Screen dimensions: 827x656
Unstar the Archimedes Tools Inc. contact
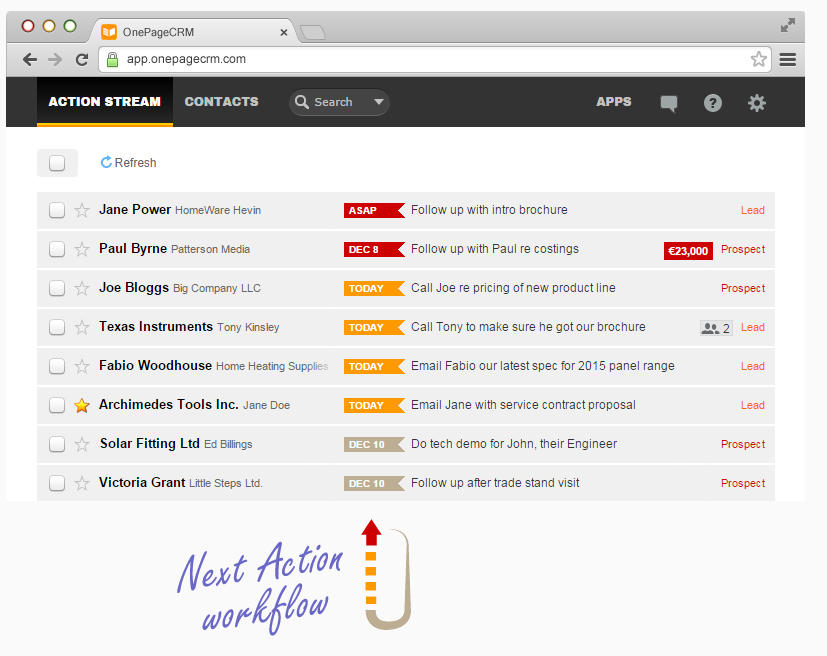point(82,406)
